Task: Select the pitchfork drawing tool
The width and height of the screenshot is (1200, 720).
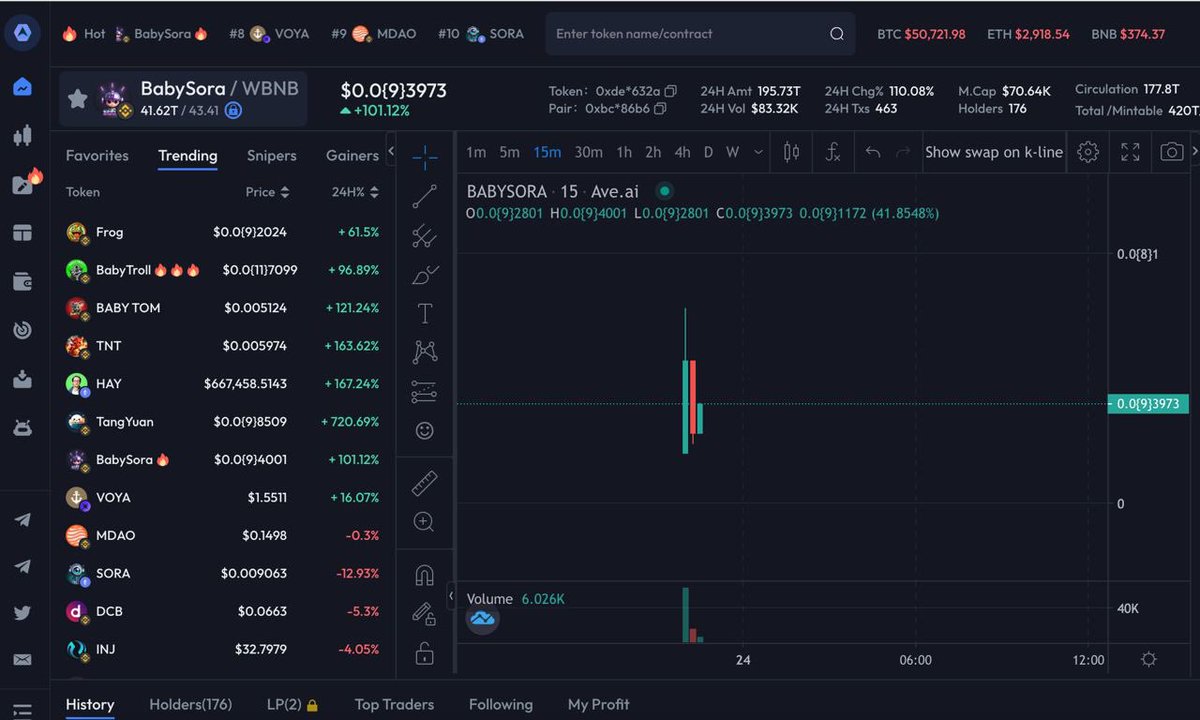Action: (425, 236)
